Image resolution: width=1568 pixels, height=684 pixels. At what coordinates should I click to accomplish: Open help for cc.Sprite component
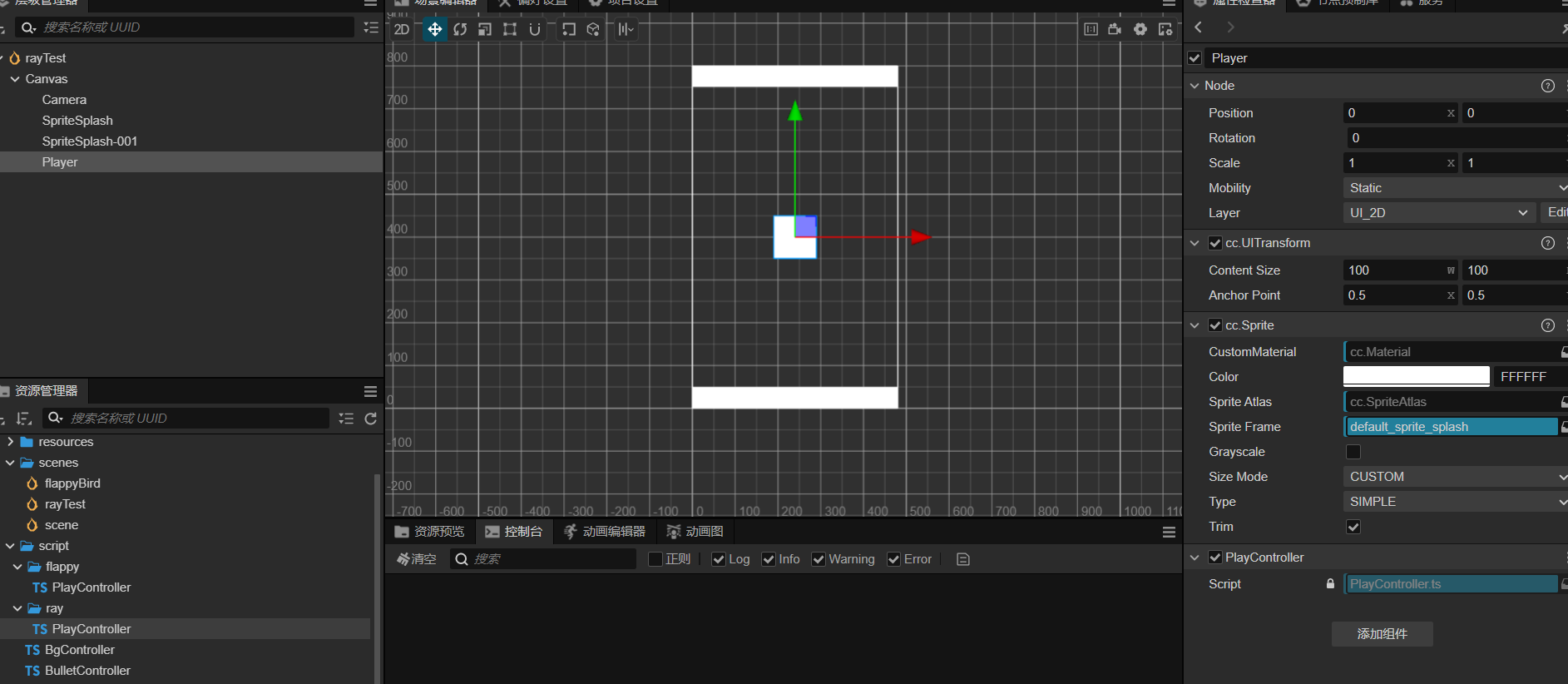pyautogui.click(x=1548, y=325)
